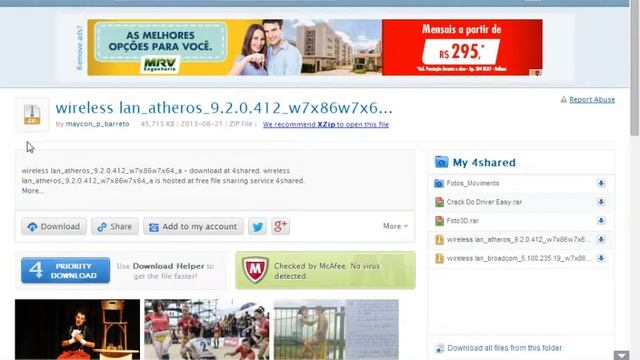Add file to my account
This screenshot has height=360, width=640.
(x=193, y=227)
